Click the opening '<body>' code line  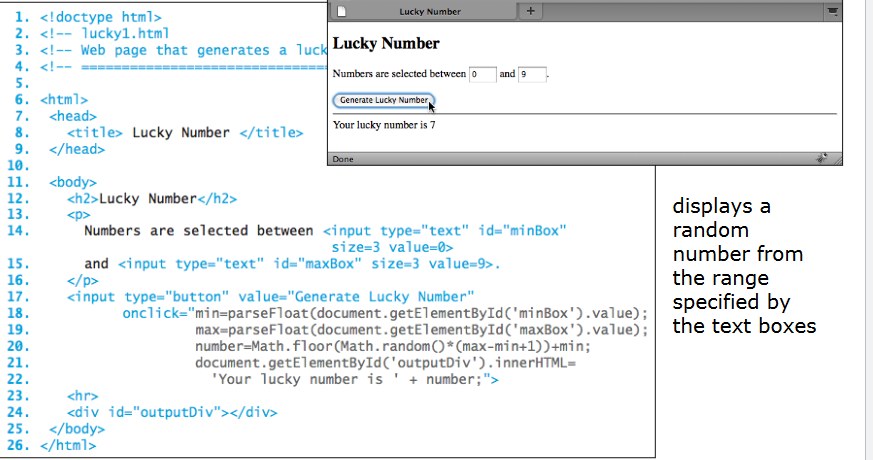coord(73,183)
